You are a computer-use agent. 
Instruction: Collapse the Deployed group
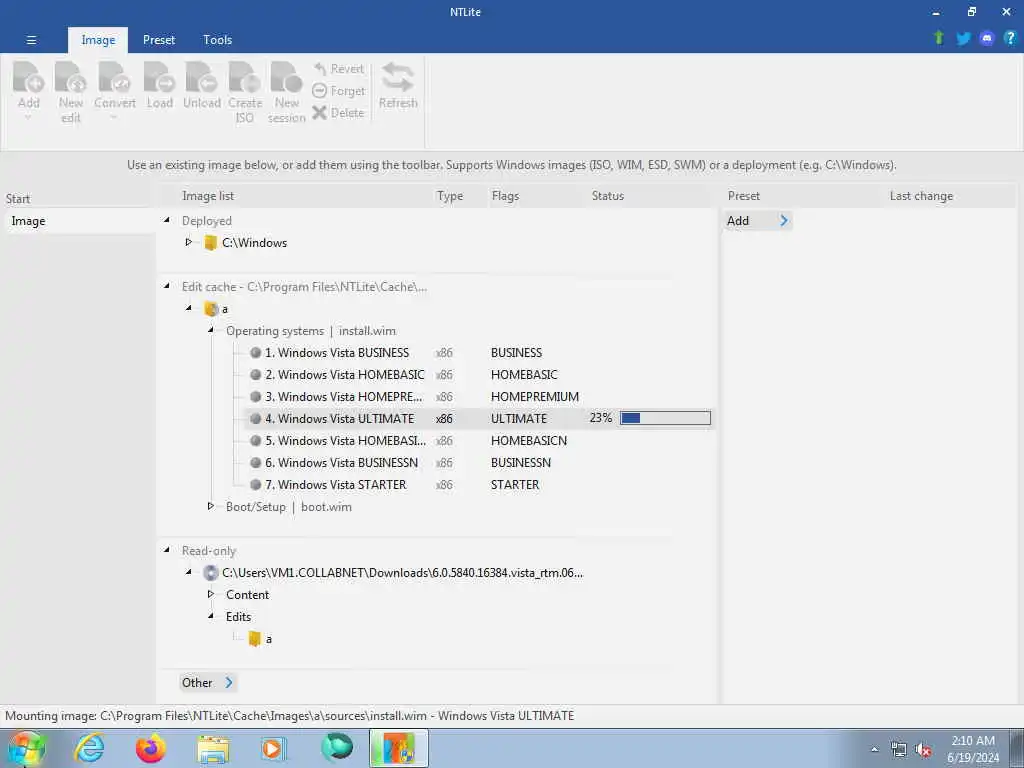(167, 220)
